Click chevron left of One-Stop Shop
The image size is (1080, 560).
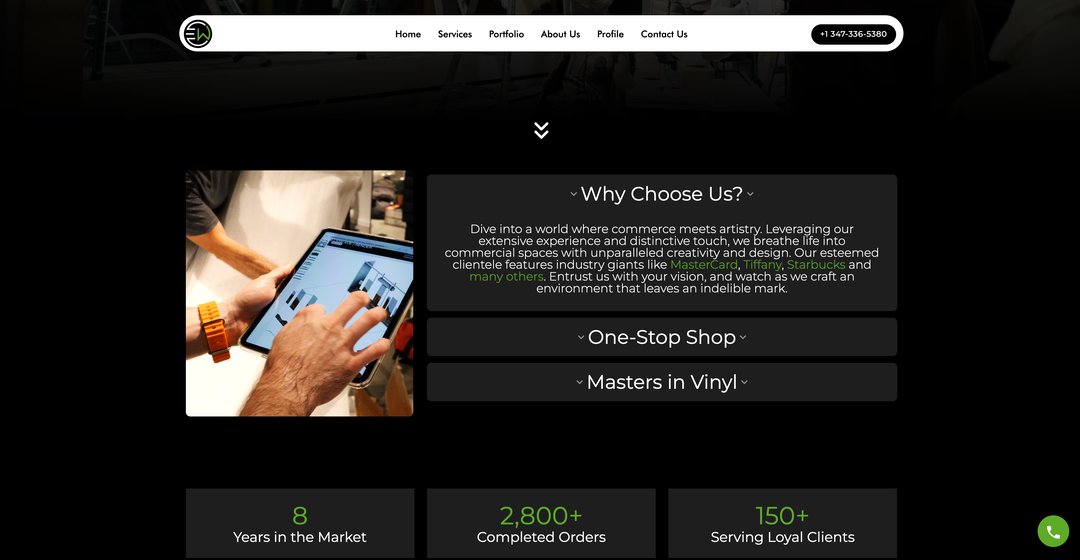point(581,338)
